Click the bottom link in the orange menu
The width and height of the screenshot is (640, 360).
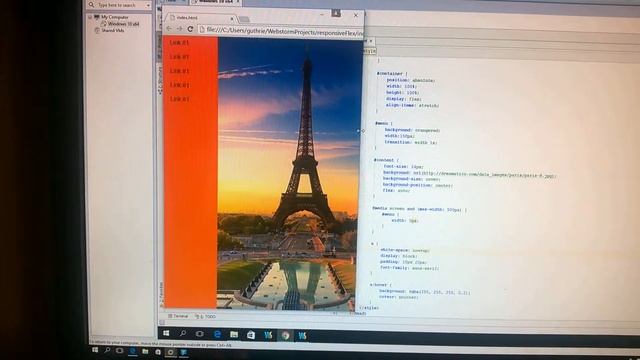coord(180,99)
